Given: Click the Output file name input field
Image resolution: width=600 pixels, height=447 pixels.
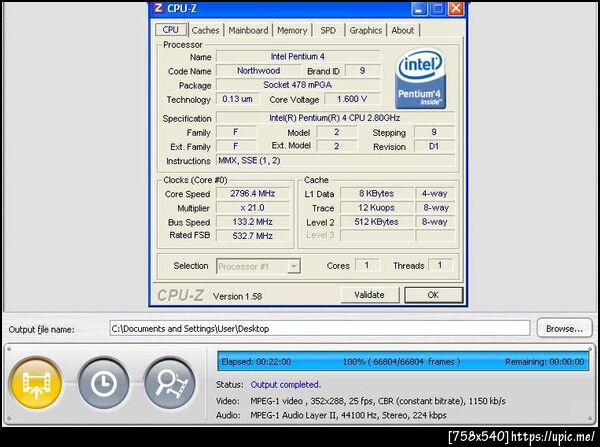Looking at the screenshot, I should pos(320,328).
